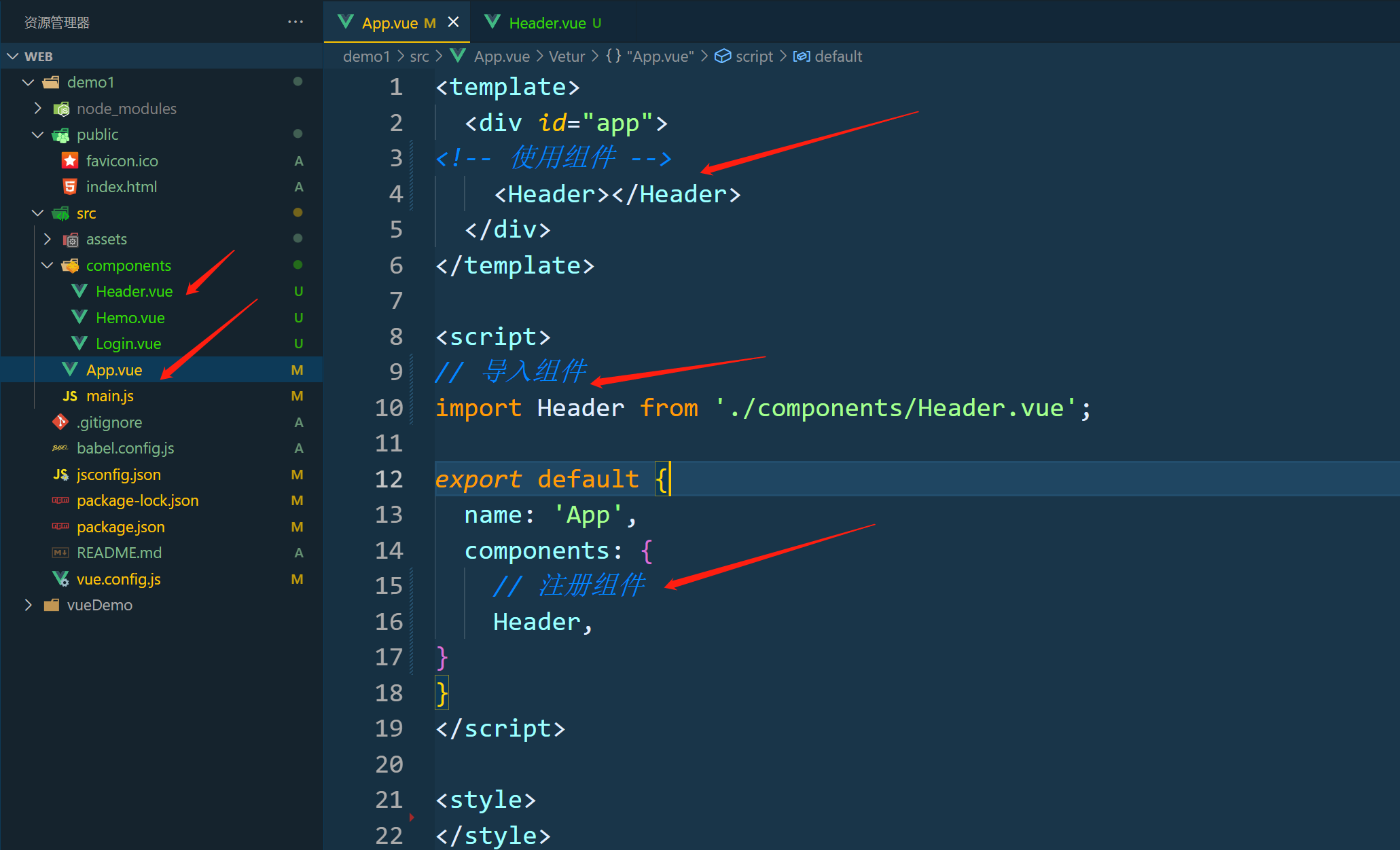The image size is (1400, 850).
Task: Click the node_modules folder icon
Action: (x=61, y=109)
